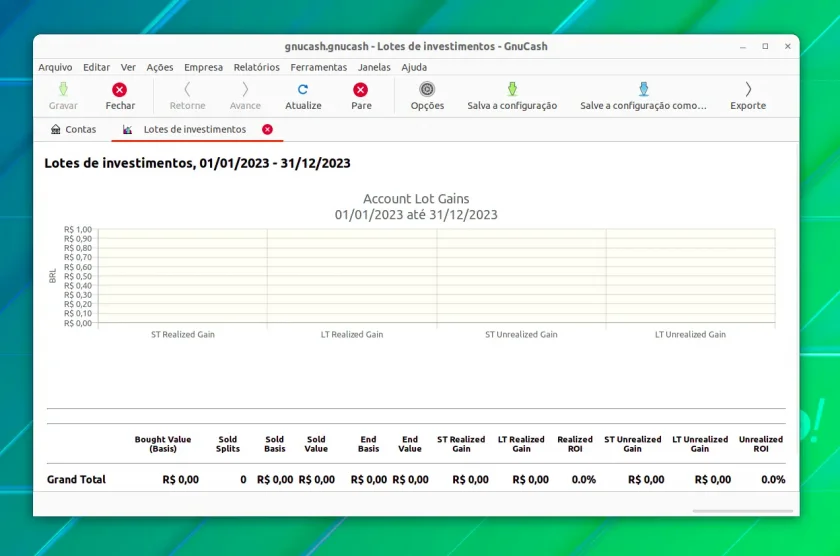Click Salva a configuração toolbar button
840x556 pixels.
click(x=512, y=96)
